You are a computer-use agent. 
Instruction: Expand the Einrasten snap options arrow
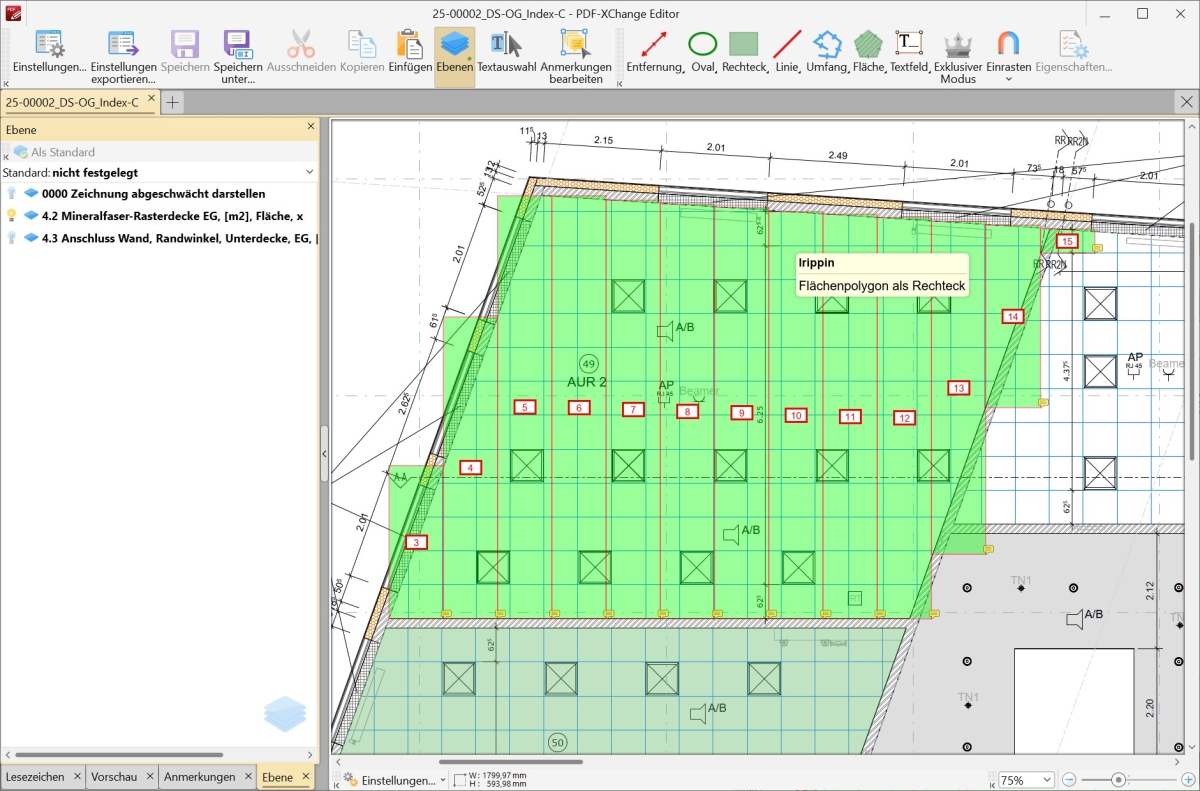point(1008,79)
